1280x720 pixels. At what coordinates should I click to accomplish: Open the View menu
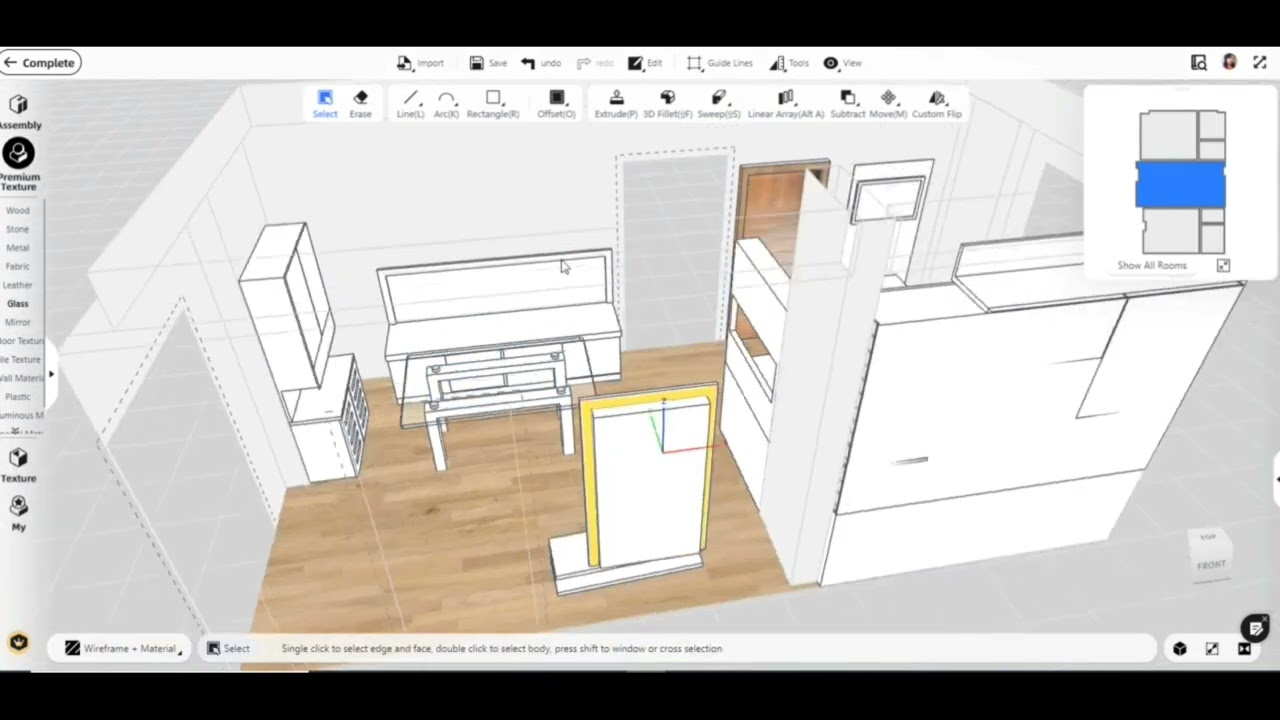[x=842, y=63]
